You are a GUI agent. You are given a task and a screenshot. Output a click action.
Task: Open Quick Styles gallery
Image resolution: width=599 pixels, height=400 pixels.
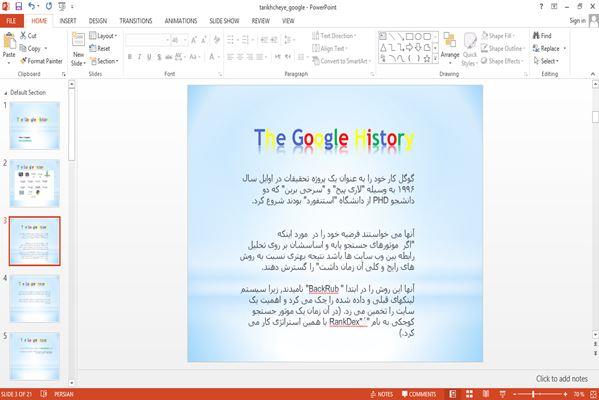click(x=469, y=50)
